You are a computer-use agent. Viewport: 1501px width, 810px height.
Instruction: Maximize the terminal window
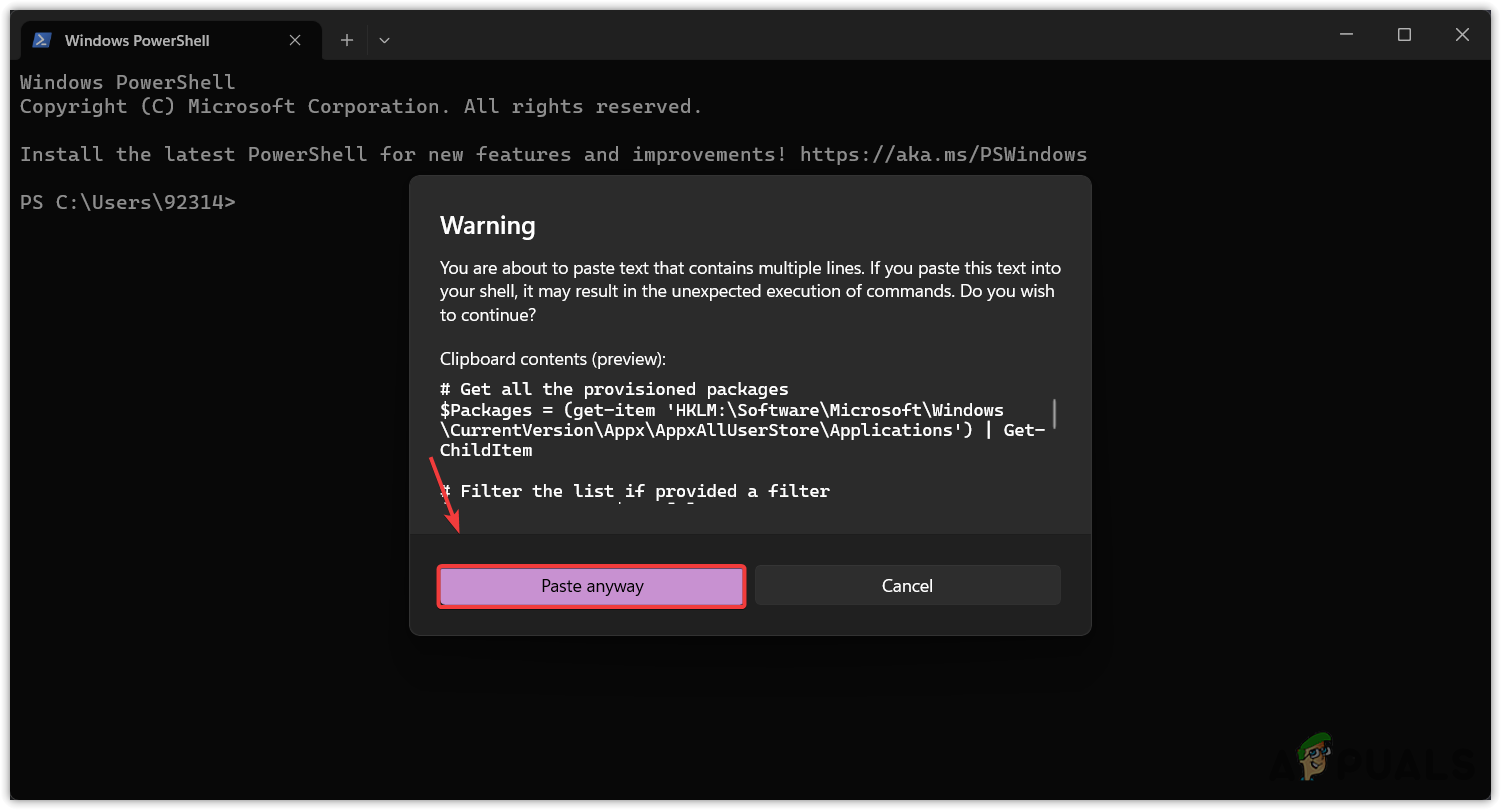(x=1404, y=35)
